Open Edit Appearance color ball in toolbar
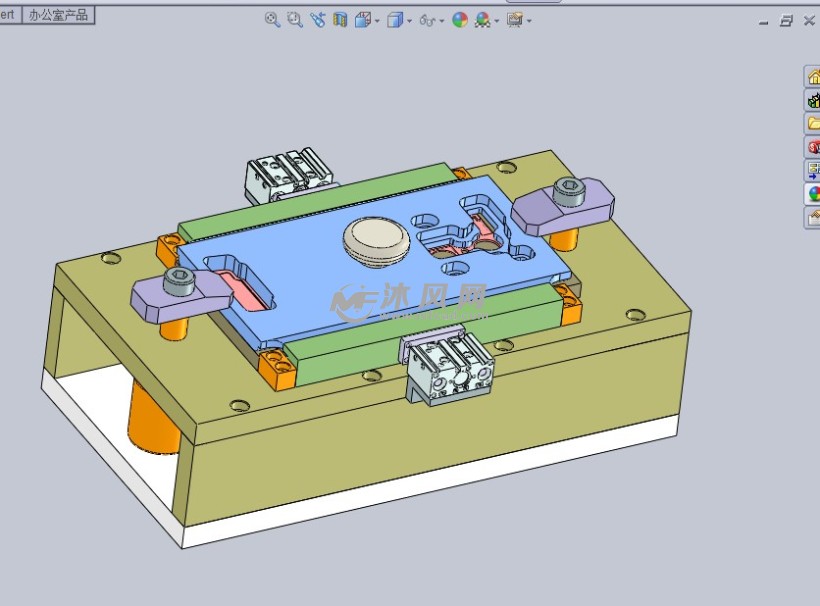 click(460, 20)
